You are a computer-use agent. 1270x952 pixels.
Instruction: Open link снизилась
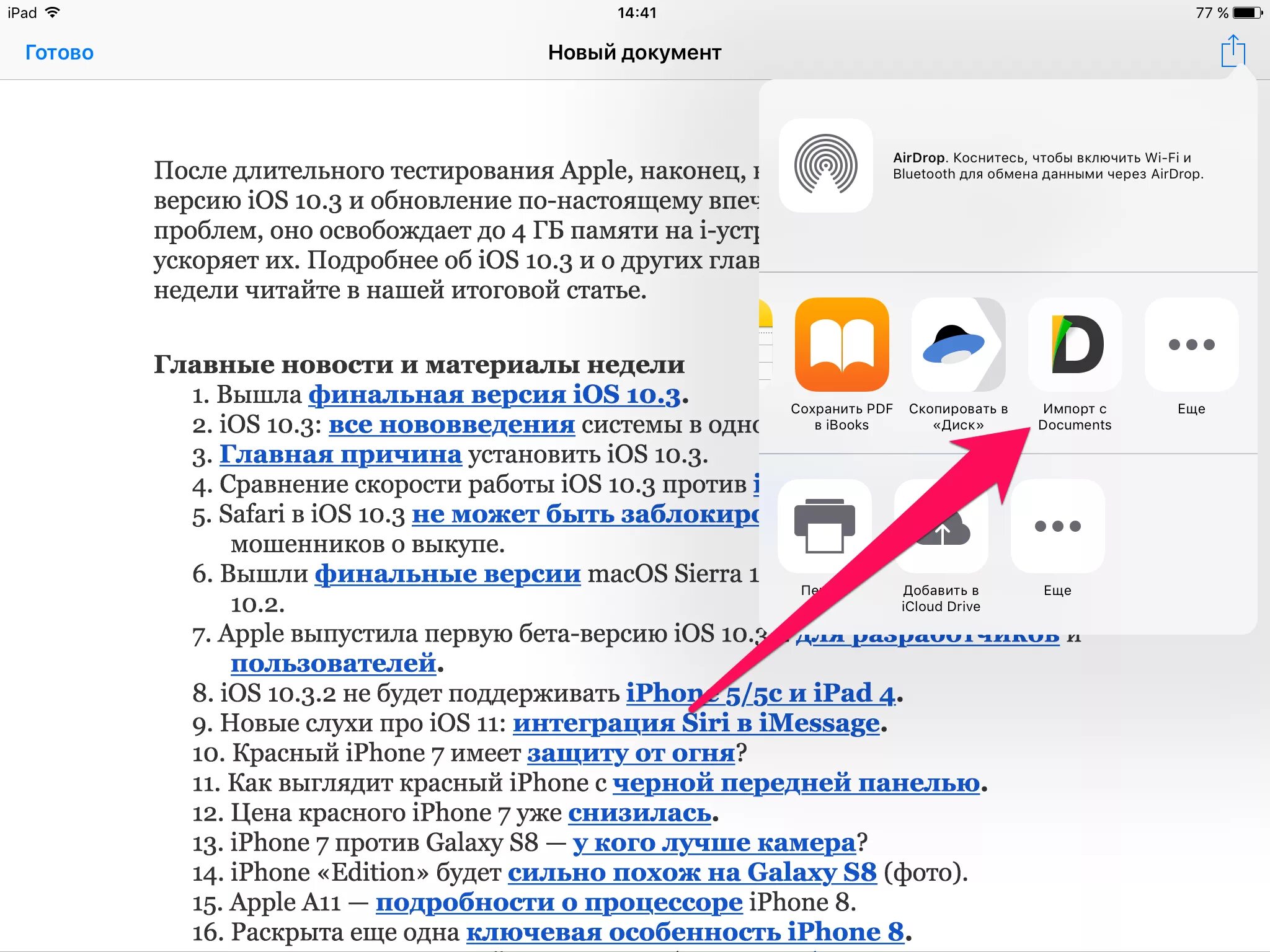pos(639,813)
